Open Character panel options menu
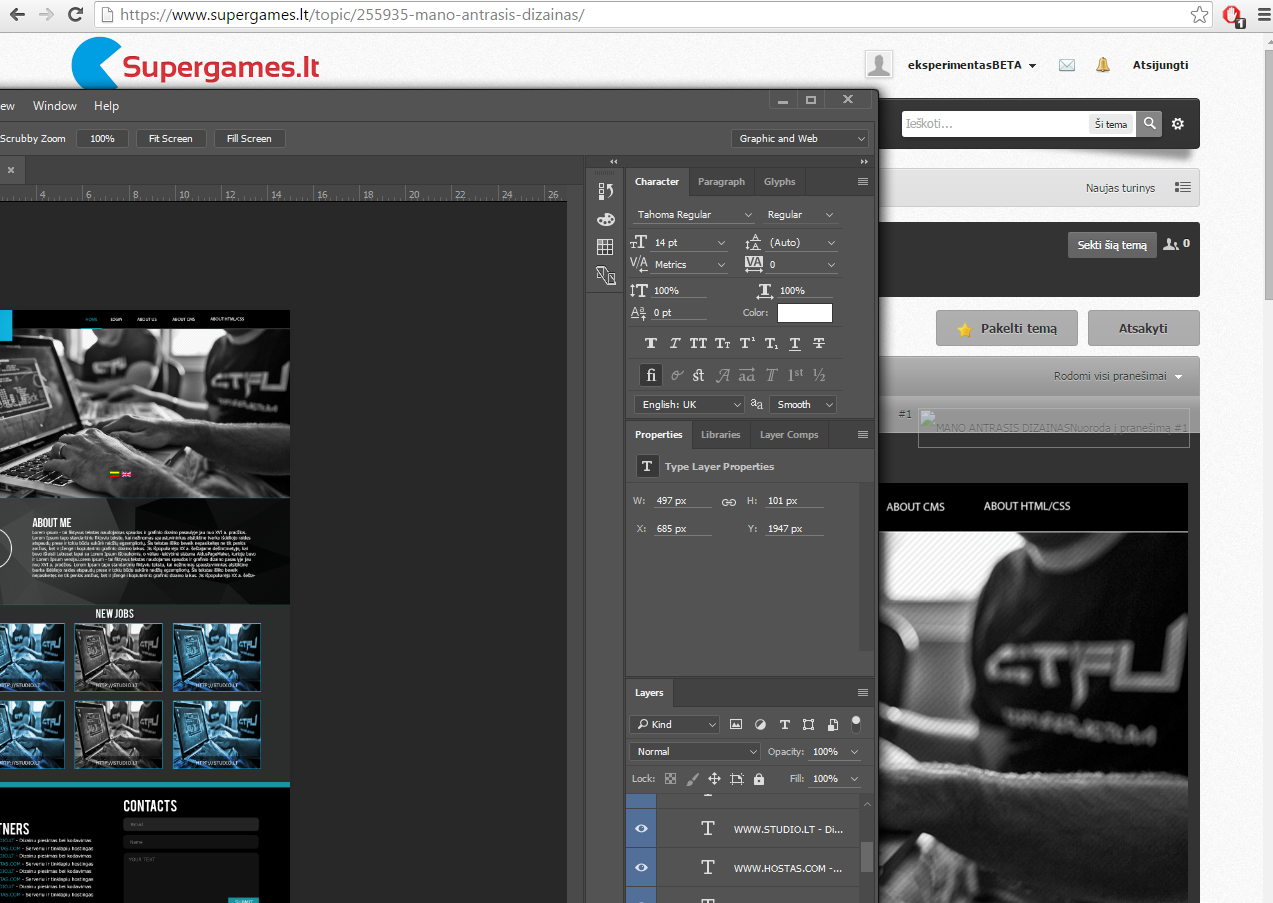This screenshot has width=1273, height=903. 863,182
